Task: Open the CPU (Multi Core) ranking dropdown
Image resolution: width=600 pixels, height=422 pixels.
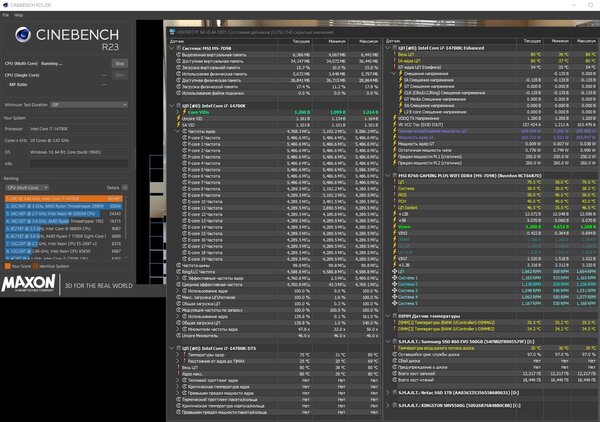Action: tap(27, 187)
